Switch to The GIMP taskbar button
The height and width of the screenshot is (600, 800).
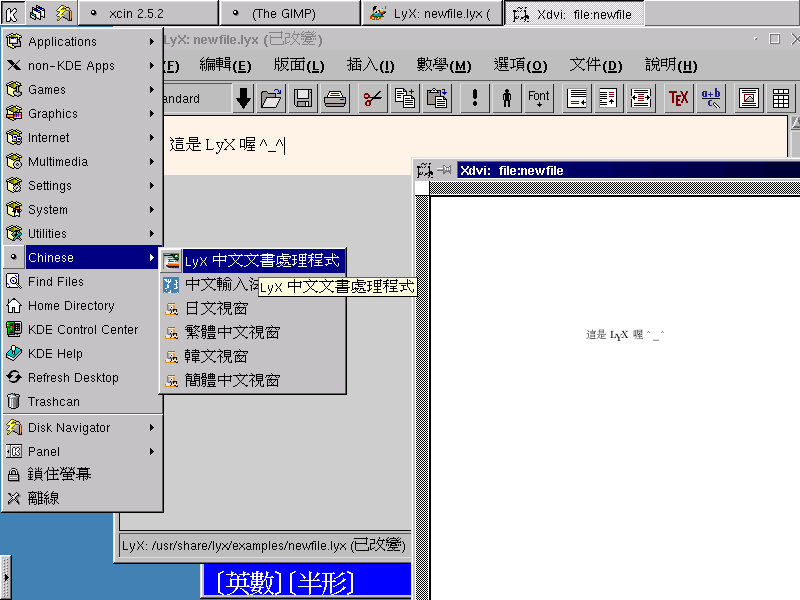[x=290, y=13]
